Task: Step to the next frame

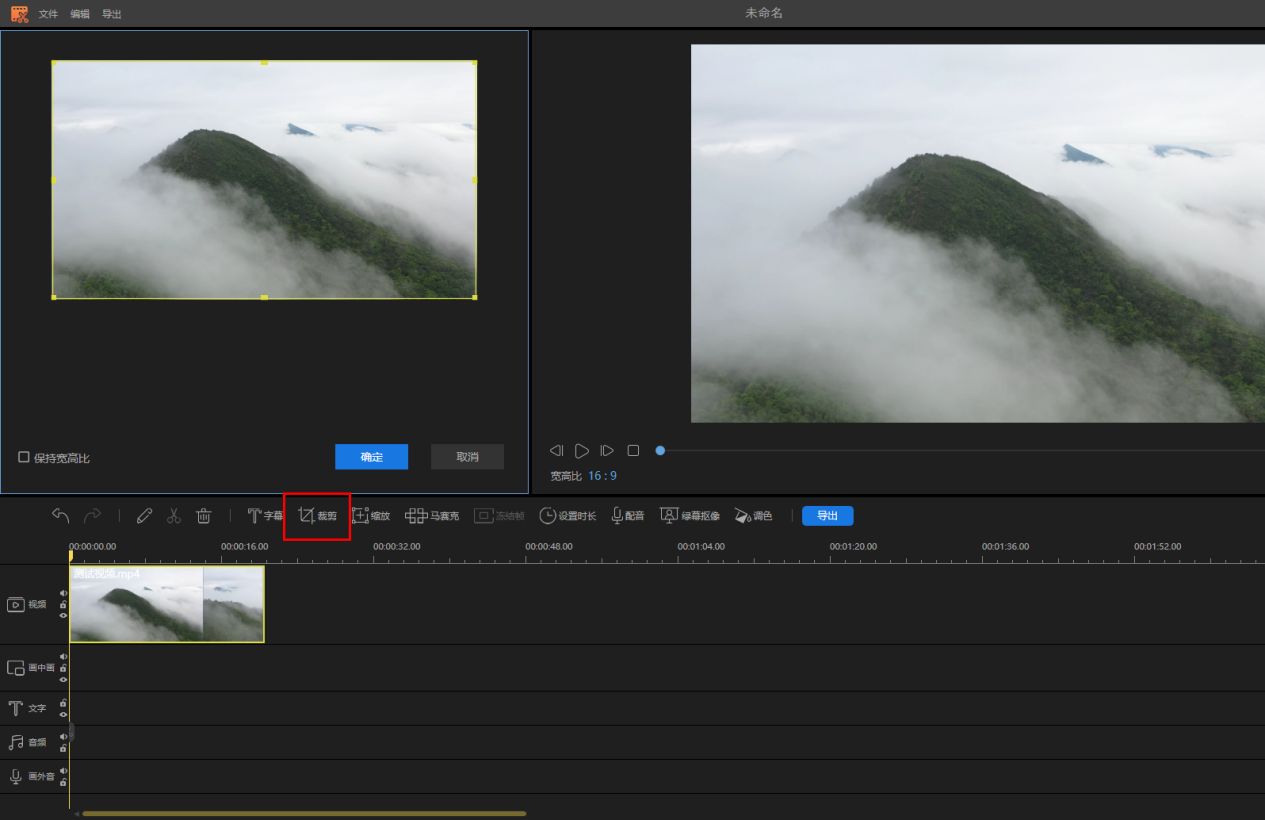Action: pyautogui.click(x=607, y=451)
